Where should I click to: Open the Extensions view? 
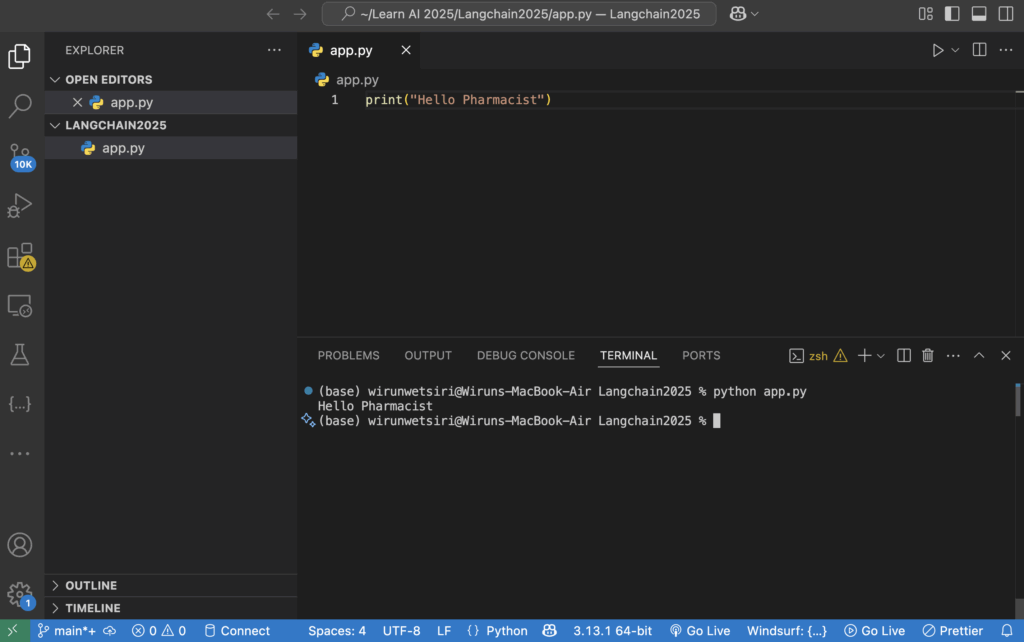(x=20, y=256)
